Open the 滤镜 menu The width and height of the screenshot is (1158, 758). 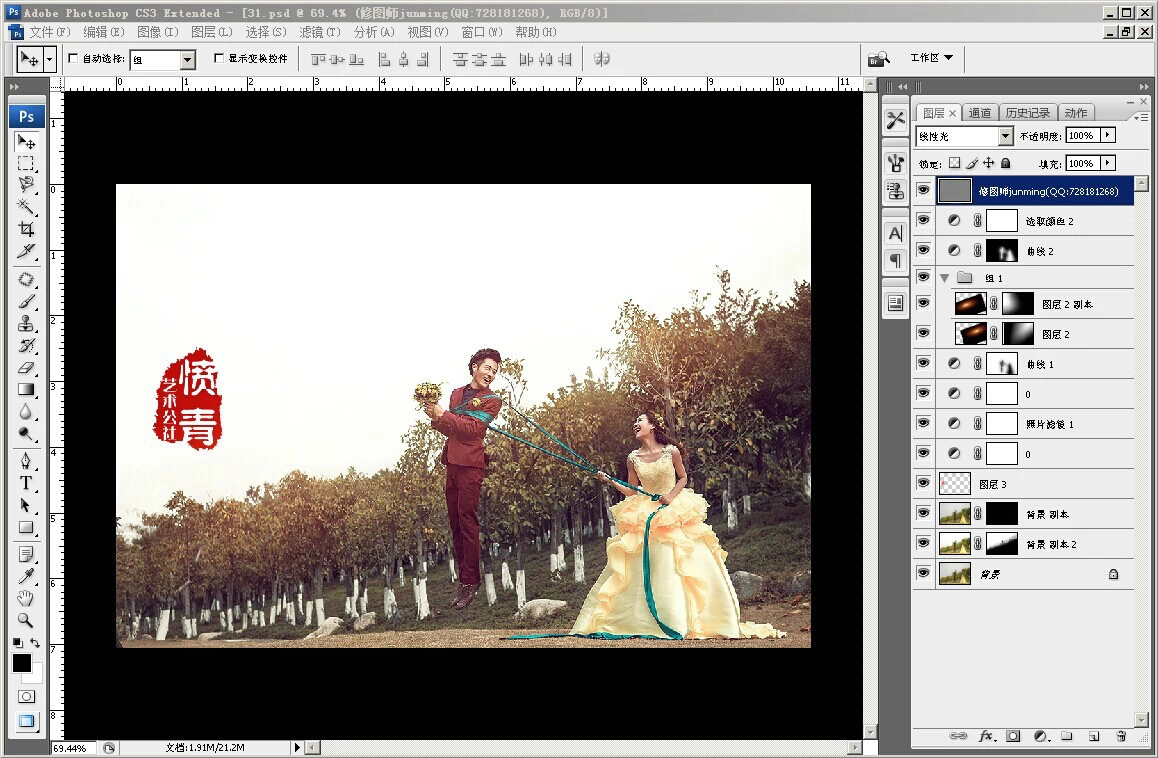tap(320, 32)
